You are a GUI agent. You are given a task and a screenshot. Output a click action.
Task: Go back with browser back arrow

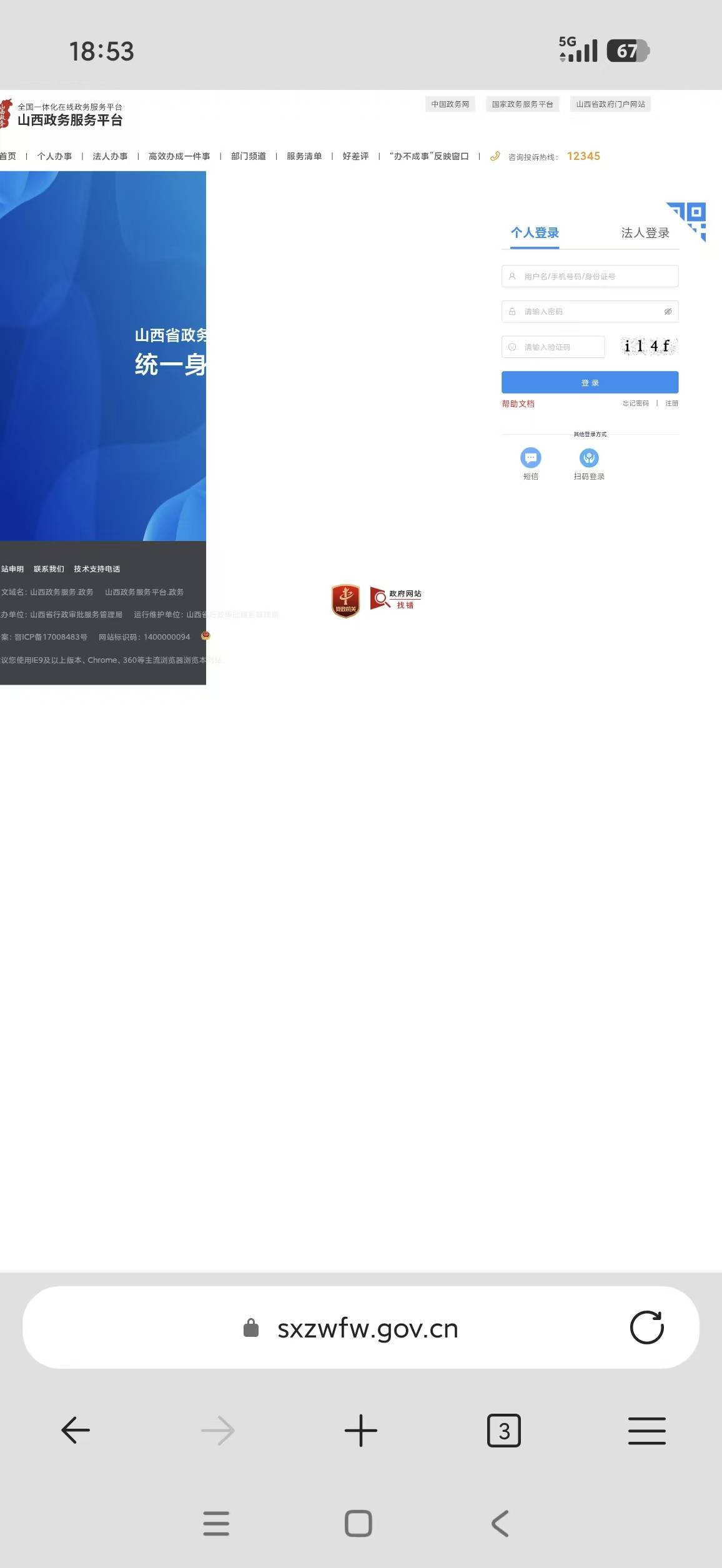[x=76, y=1431]
